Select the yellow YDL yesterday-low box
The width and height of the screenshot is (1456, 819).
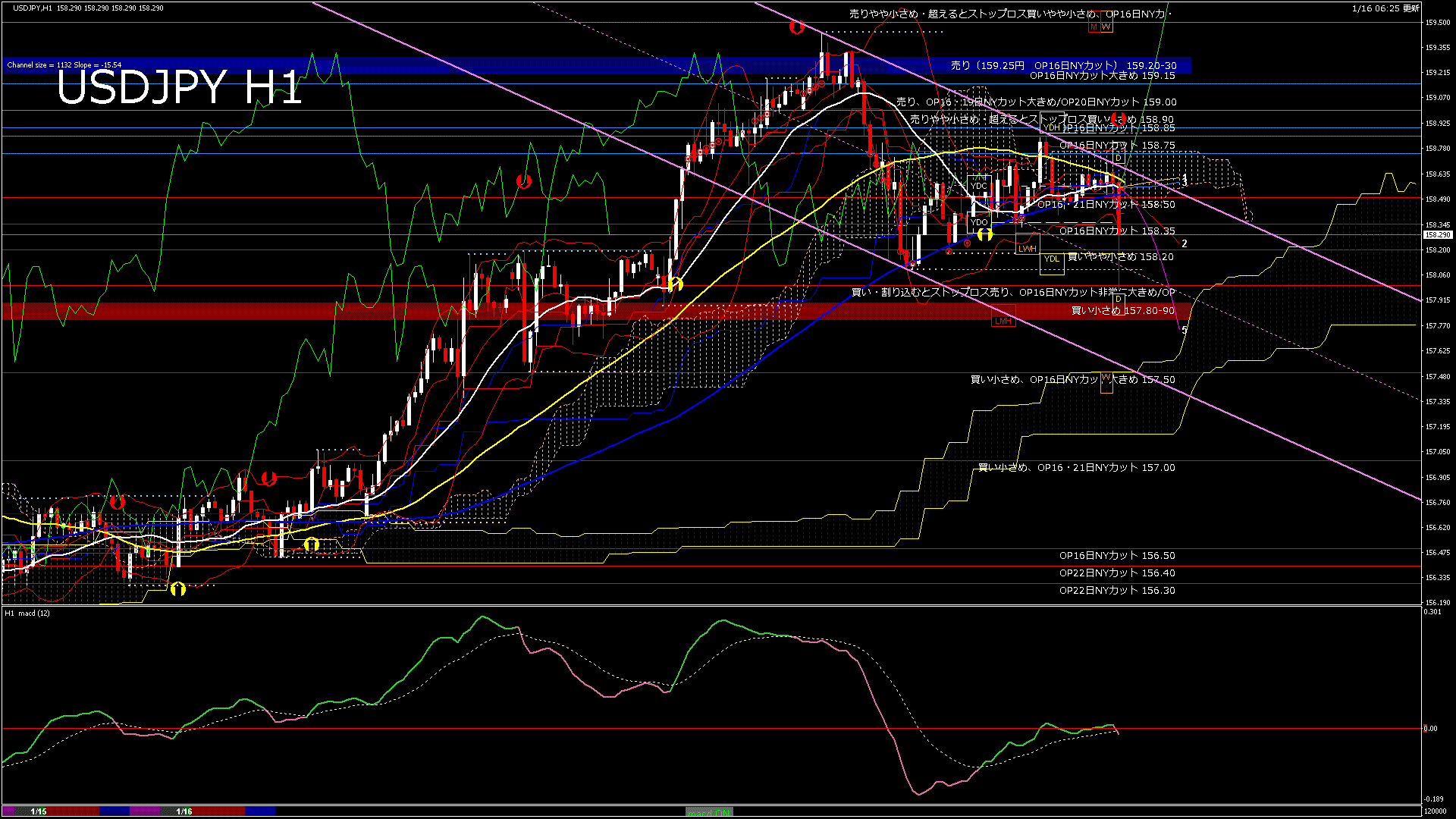point(1051,259)
